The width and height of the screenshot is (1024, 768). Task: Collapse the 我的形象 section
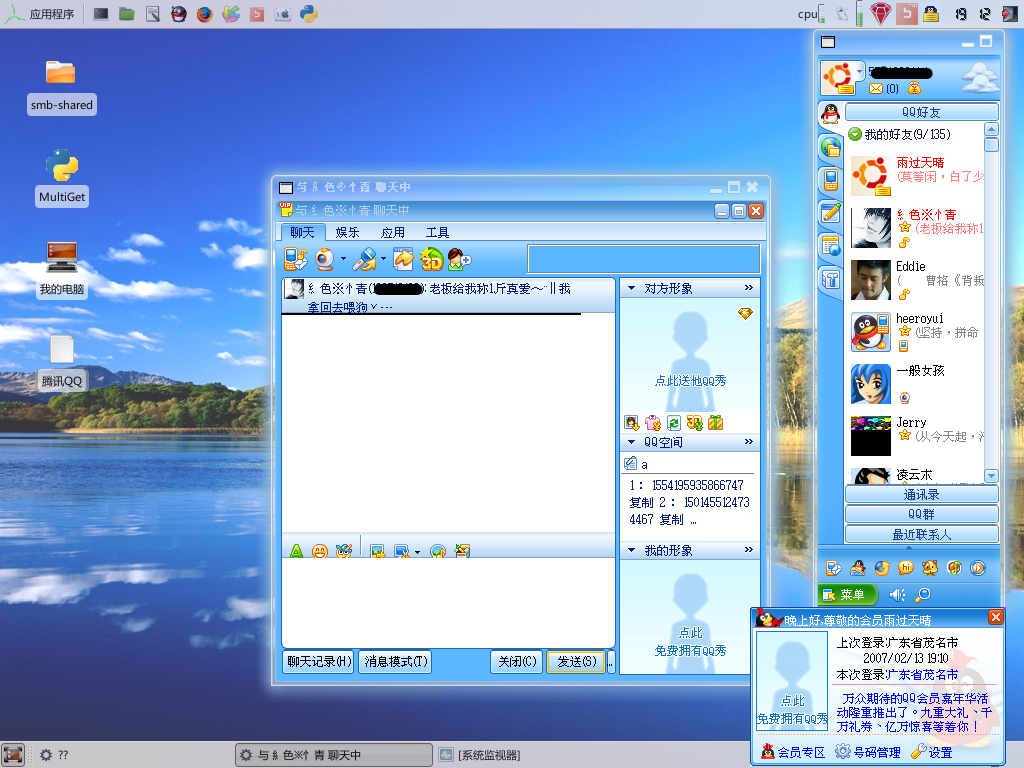632,551
